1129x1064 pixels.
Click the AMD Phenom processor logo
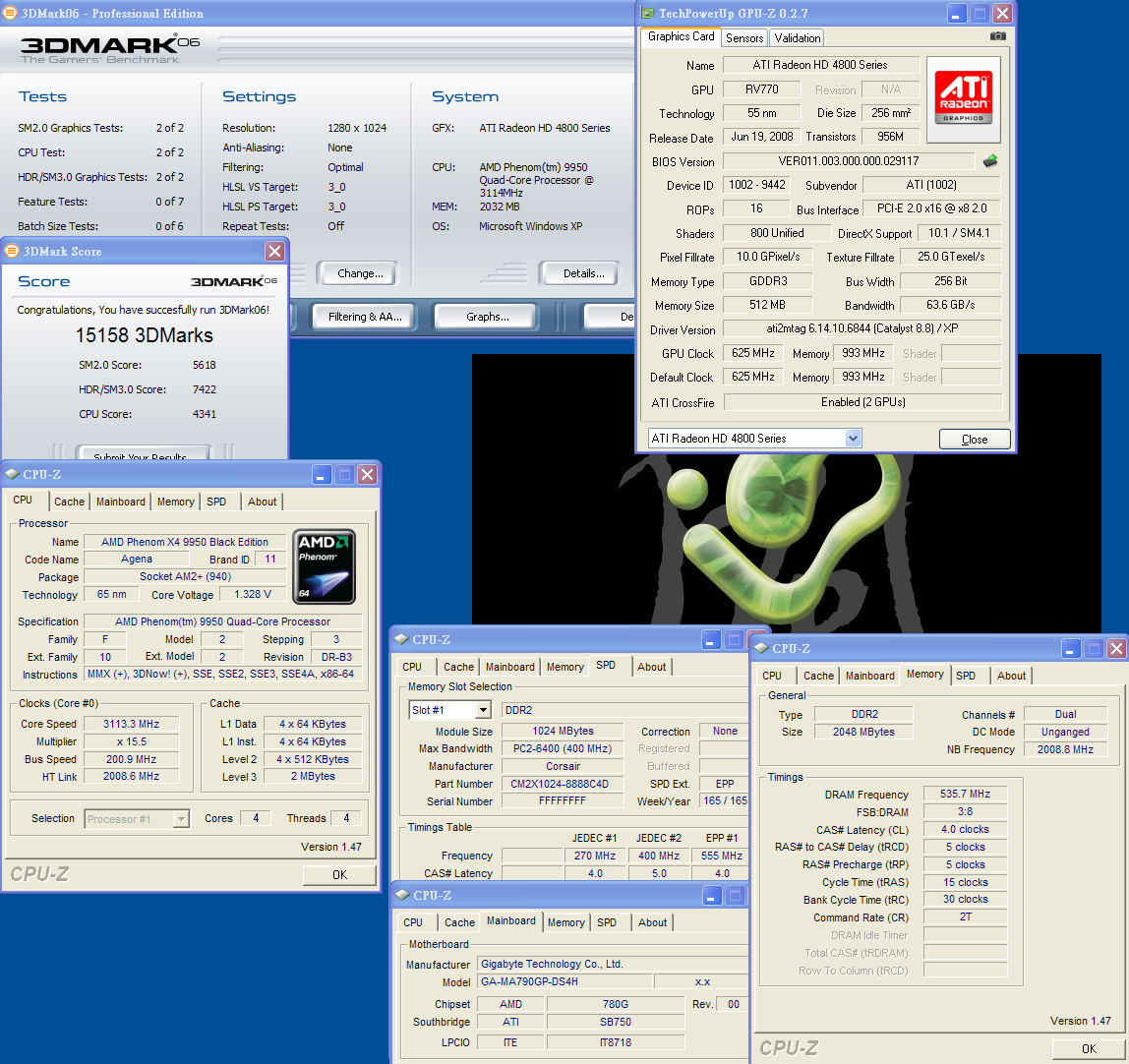[x=324, y=566]
